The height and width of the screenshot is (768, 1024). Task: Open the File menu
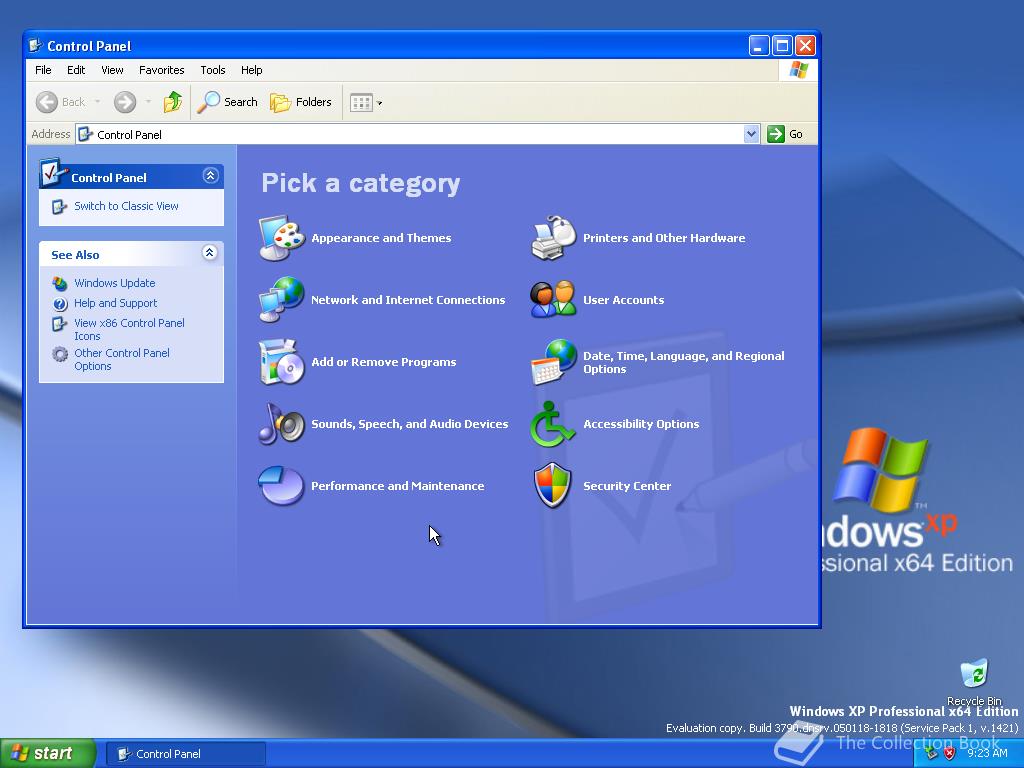coord(43,70)
